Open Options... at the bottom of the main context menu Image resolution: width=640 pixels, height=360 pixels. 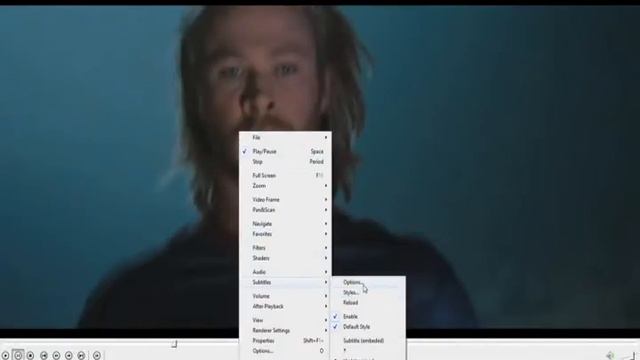coord(285,351)
